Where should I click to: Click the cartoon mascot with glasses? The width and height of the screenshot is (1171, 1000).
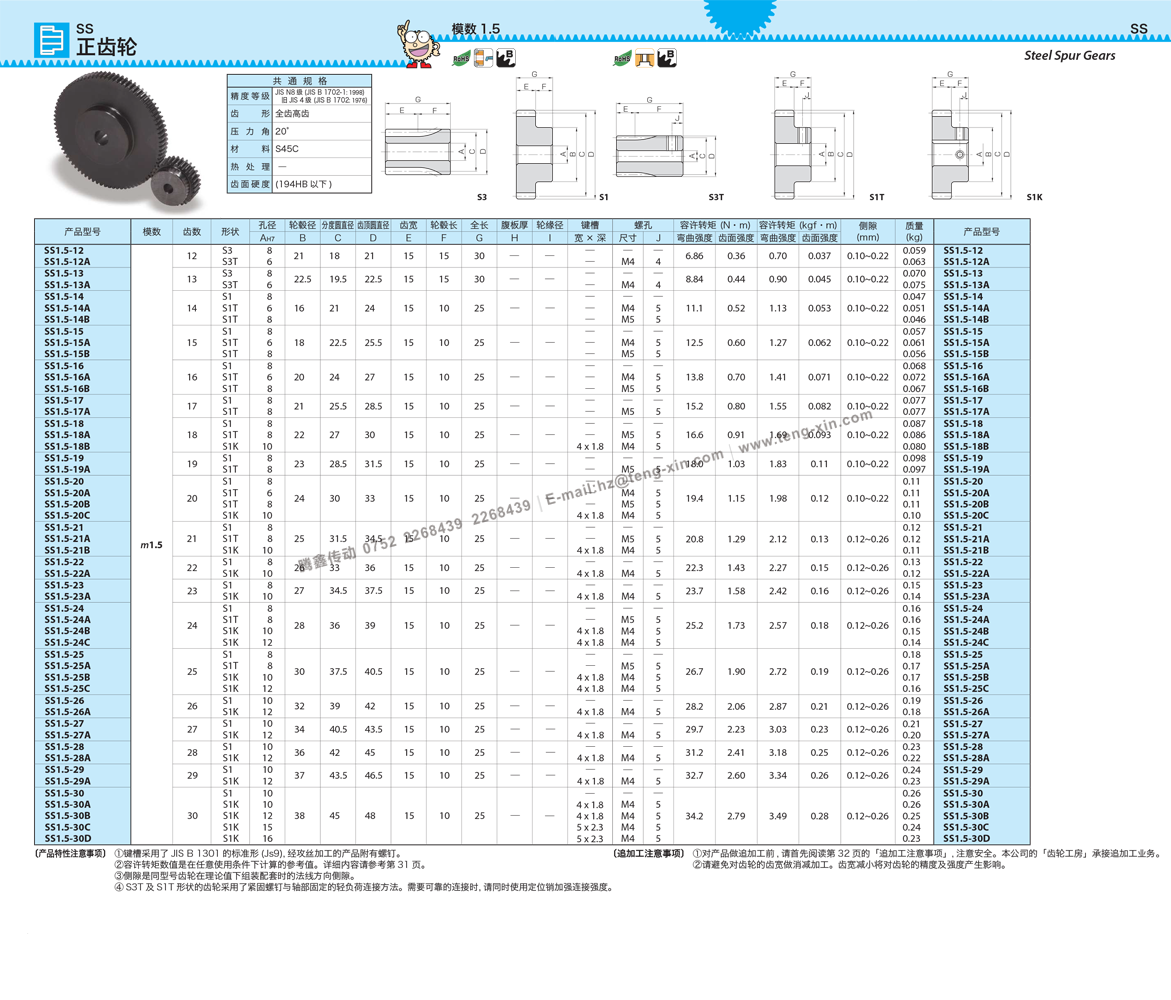tap(418, 43)
